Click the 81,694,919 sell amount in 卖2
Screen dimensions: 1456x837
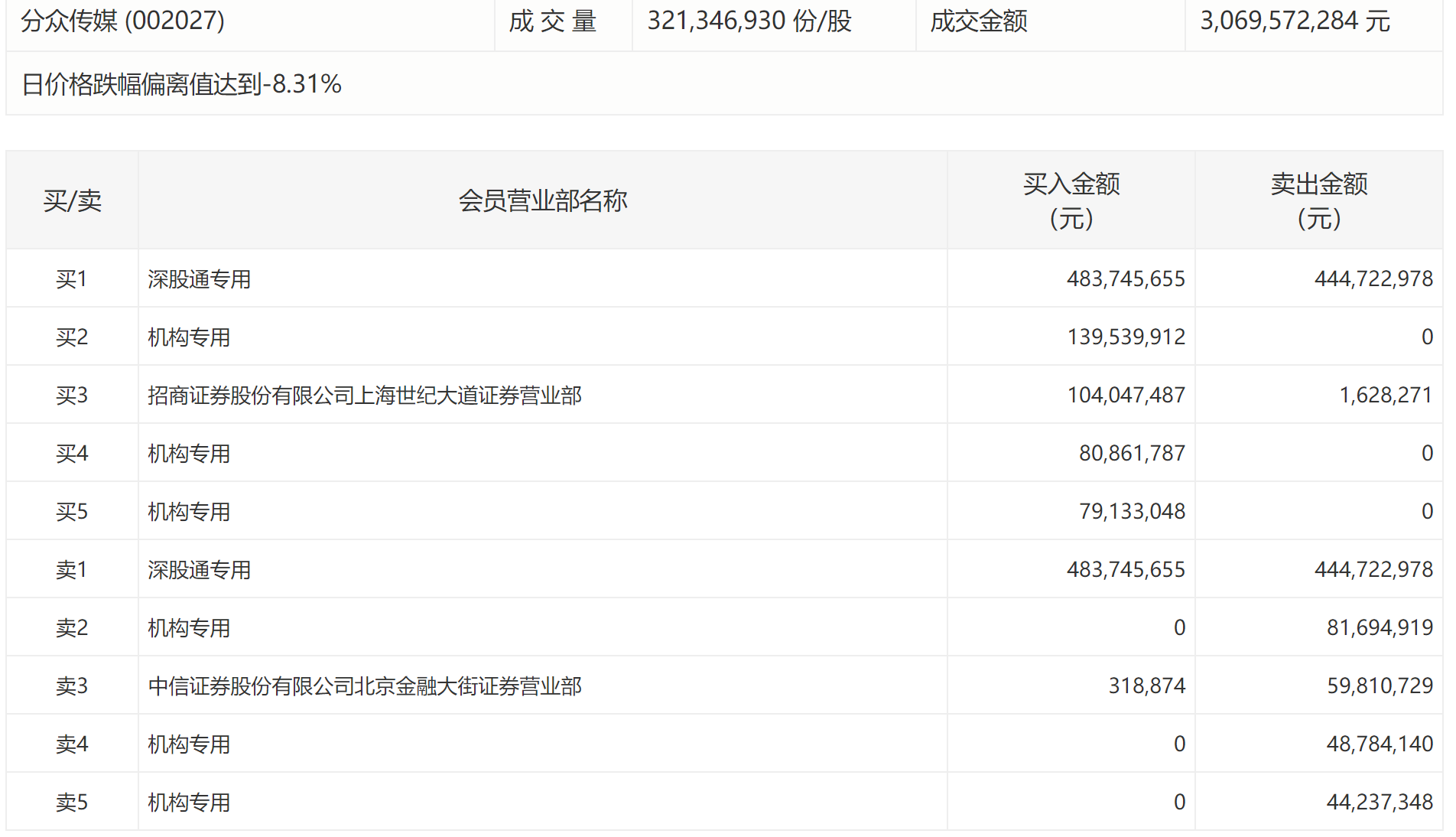tap(1380, 628)
